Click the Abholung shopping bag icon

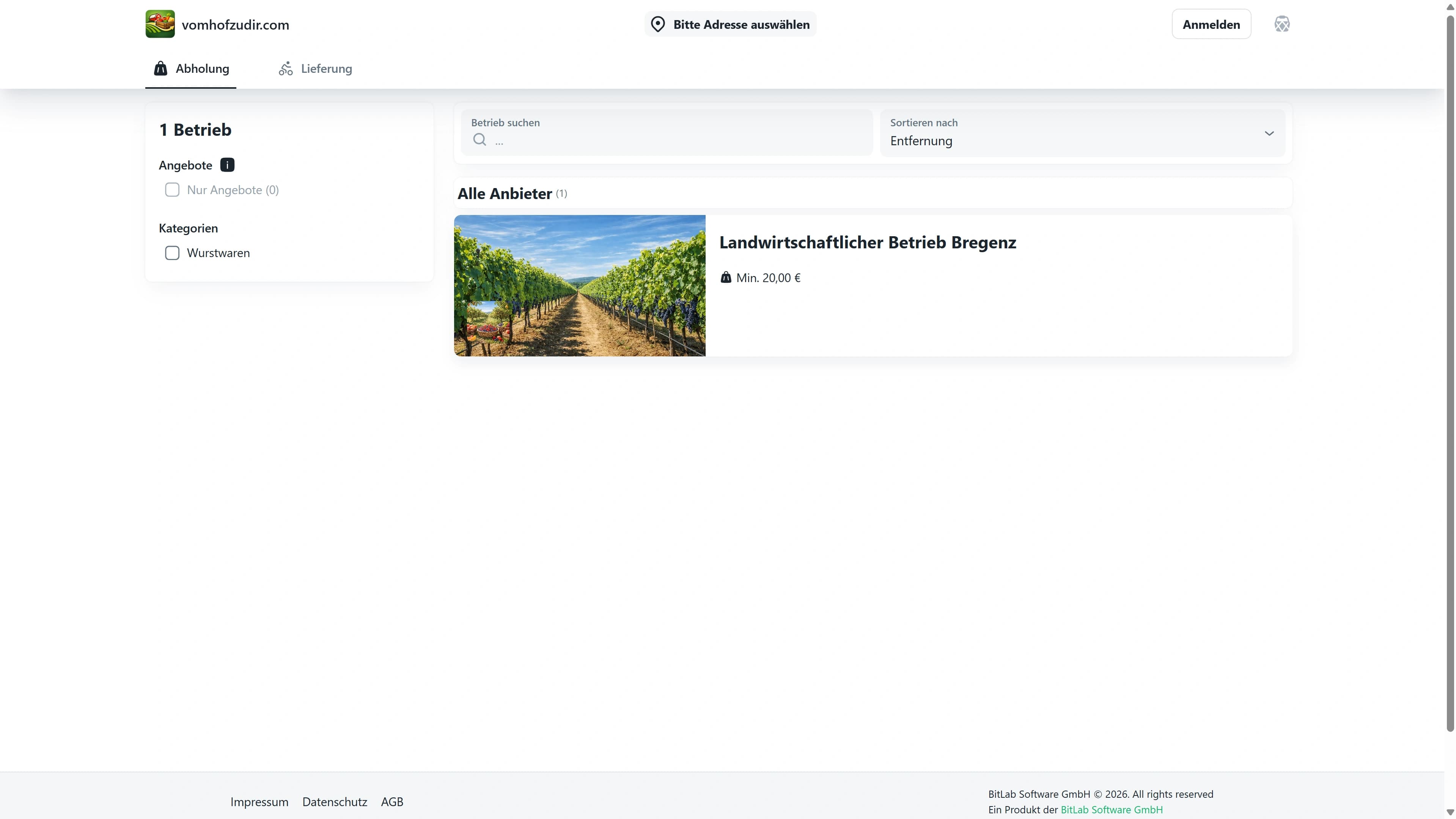coord(160,68)
